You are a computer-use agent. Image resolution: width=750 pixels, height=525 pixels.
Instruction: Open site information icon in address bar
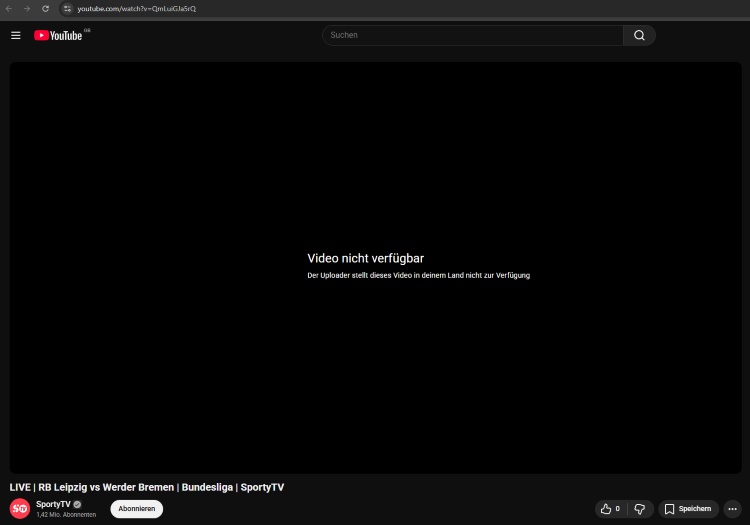pos(67,9)
